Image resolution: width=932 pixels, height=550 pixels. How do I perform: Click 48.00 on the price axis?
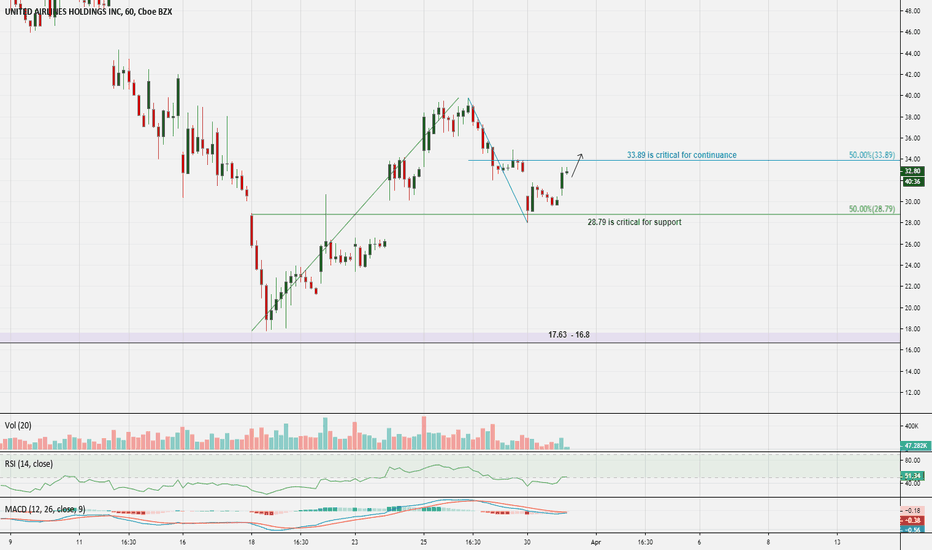point(912,11)
